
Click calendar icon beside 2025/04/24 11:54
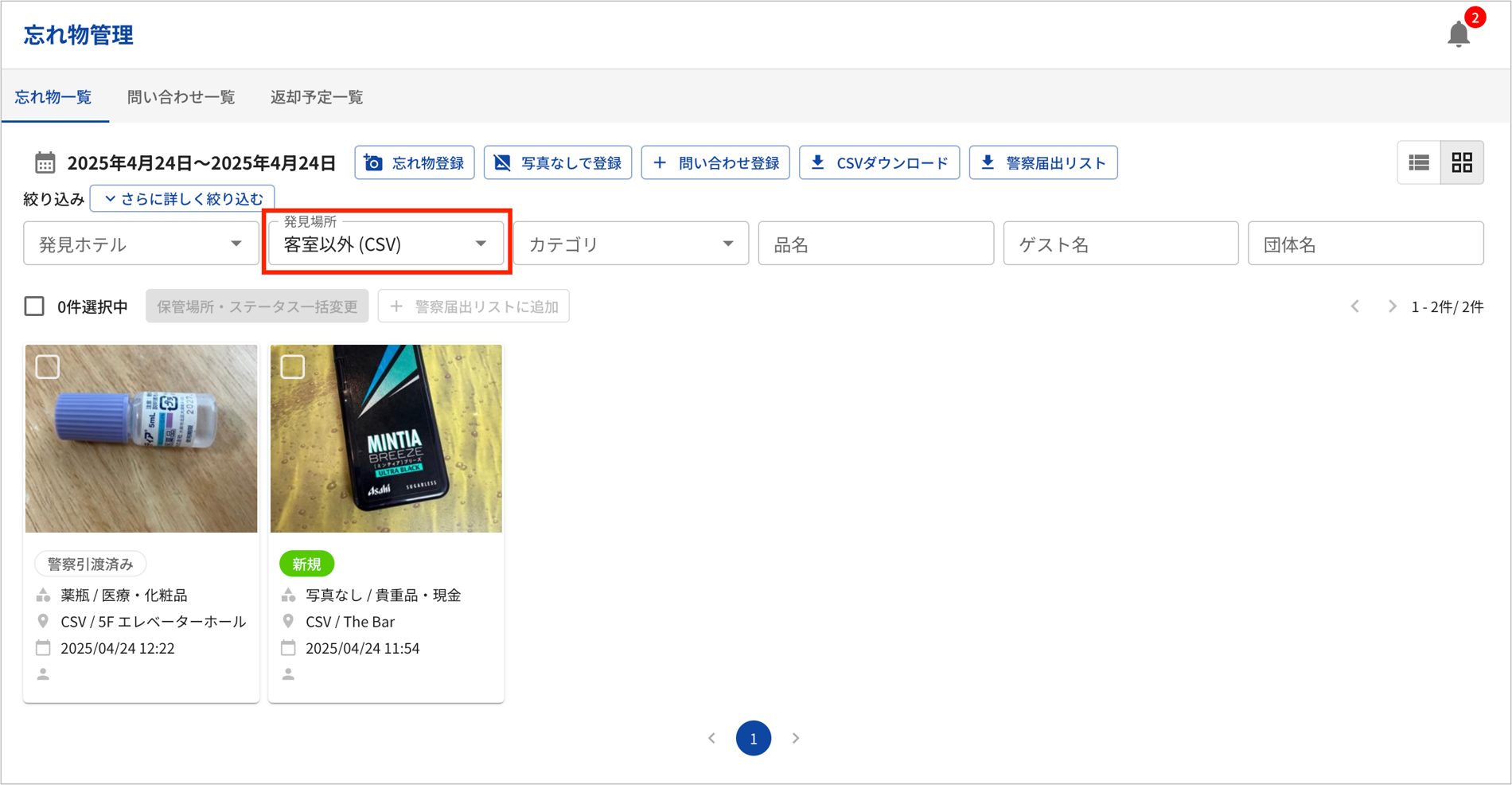289,648
